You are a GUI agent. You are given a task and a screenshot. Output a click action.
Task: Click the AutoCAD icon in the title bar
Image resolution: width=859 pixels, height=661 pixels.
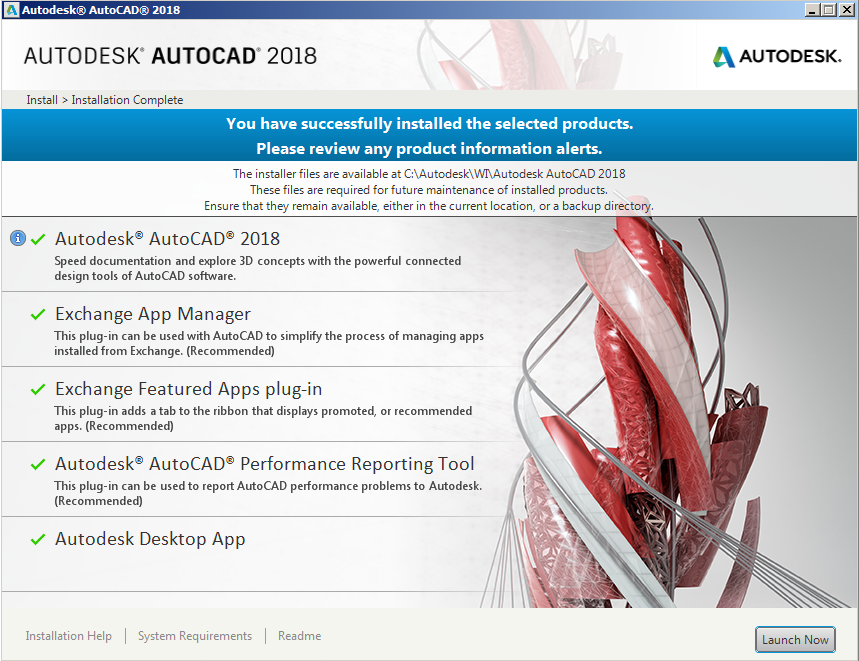(11, 10)
